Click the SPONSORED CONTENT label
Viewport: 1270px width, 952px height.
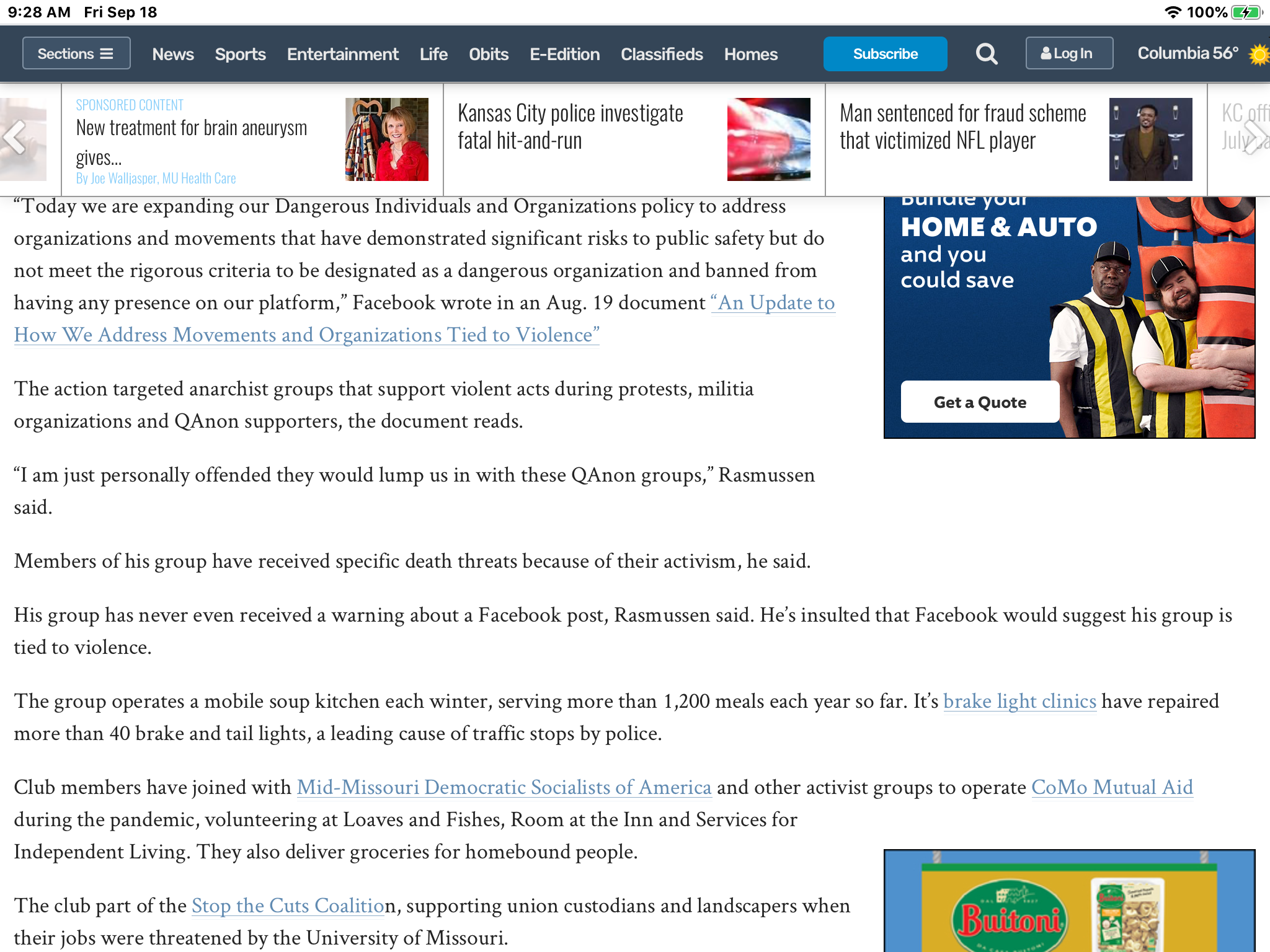[x=130, y=105]
